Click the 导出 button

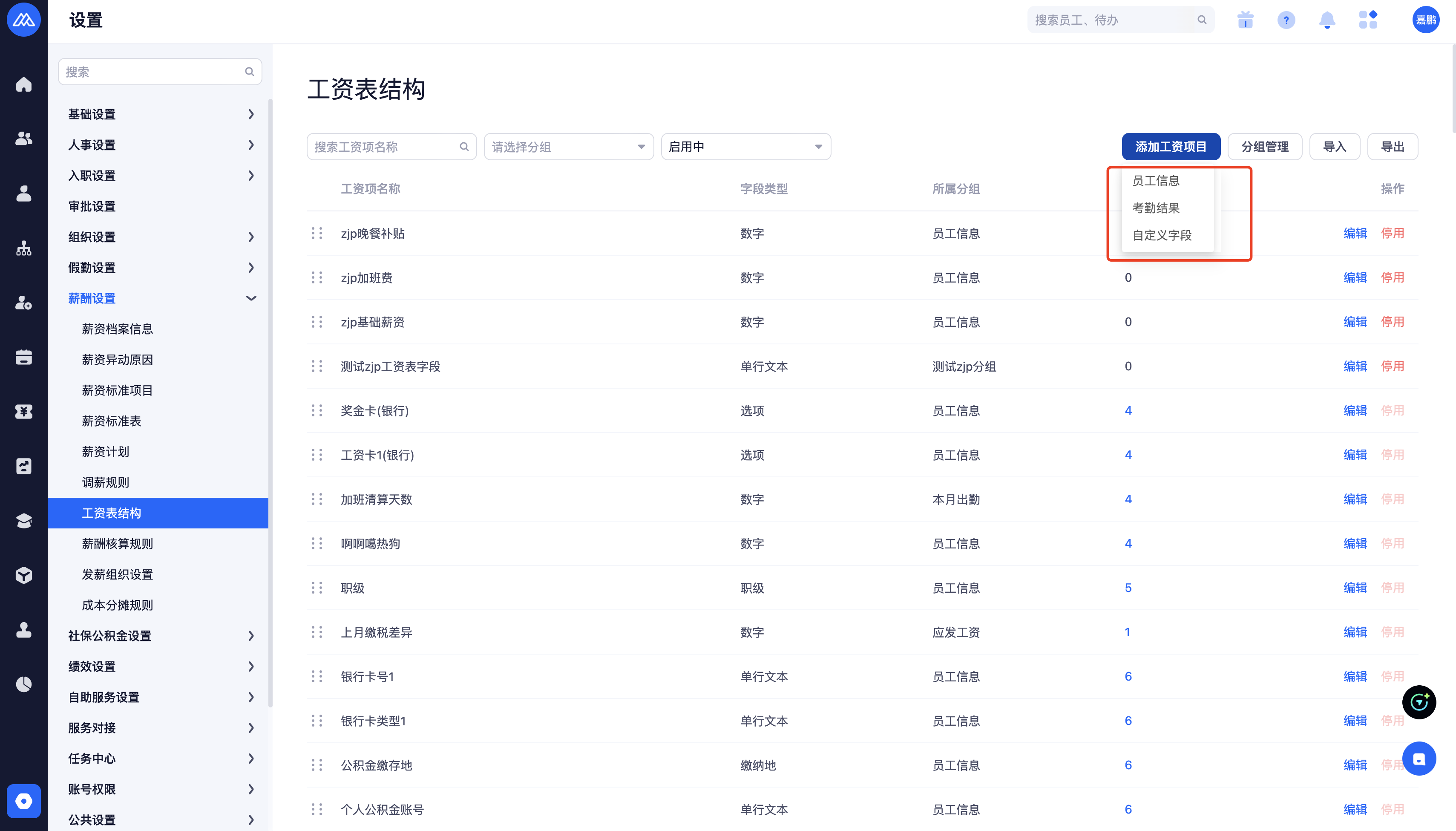[1393, 147]
